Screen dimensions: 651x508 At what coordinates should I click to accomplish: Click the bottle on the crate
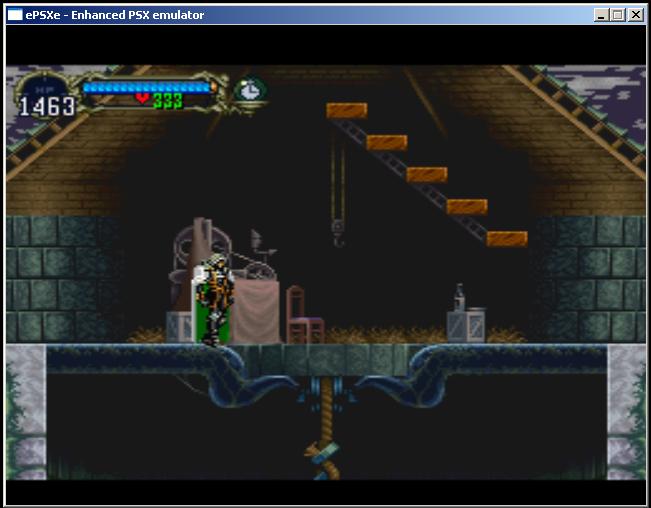coord(459,297)
